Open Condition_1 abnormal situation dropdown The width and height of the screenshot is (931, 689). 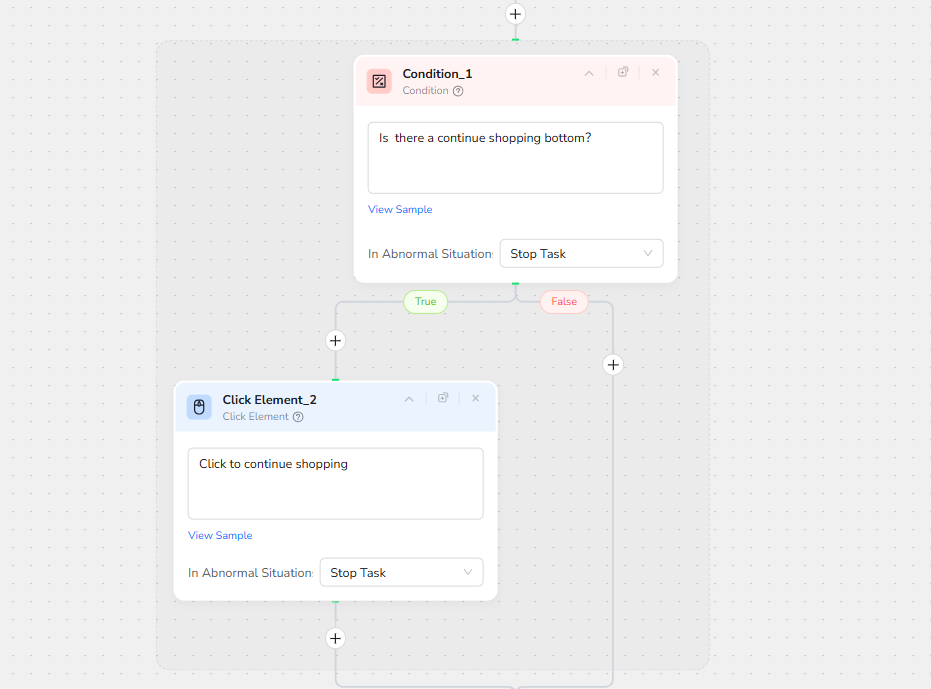[581, 254]
